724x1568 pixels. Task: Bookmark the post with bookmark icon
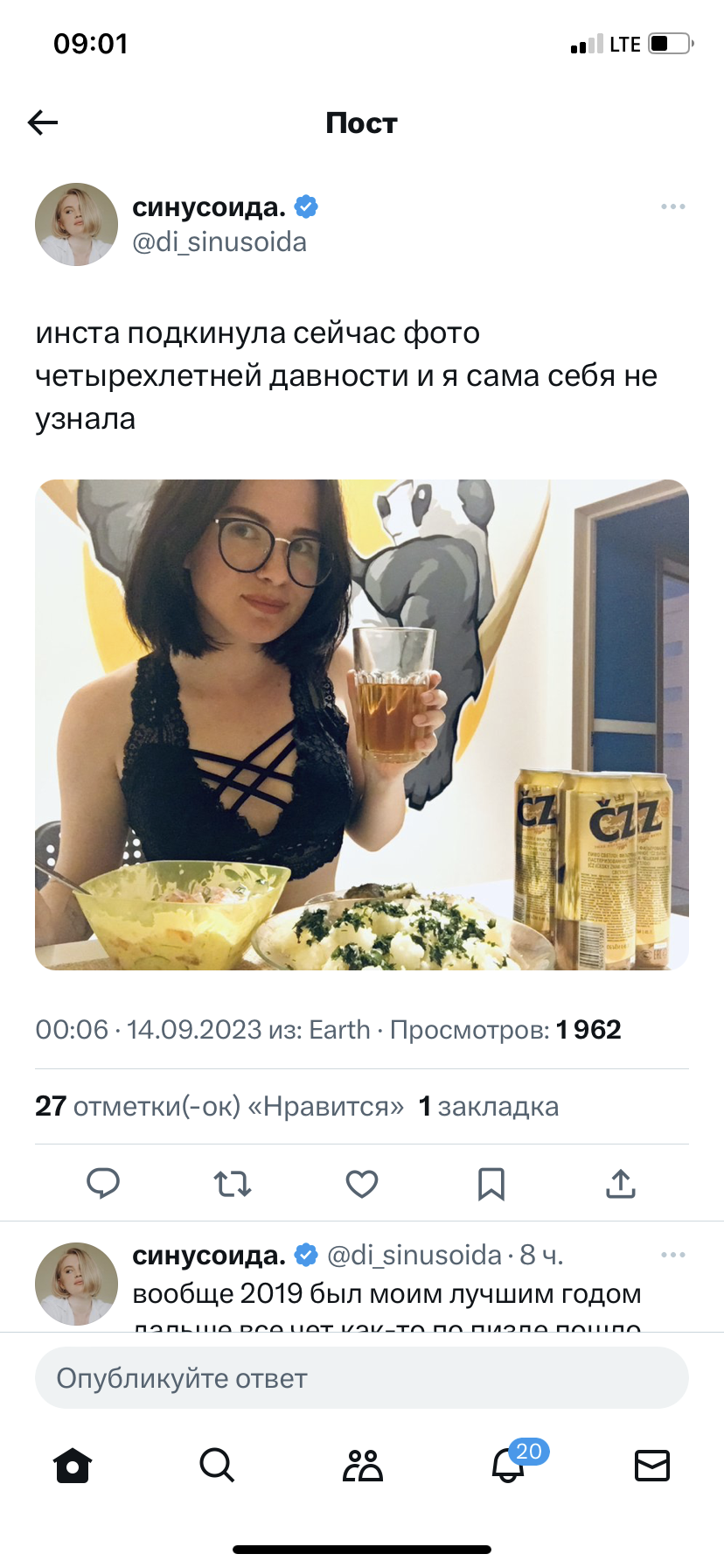[491, 1184]
